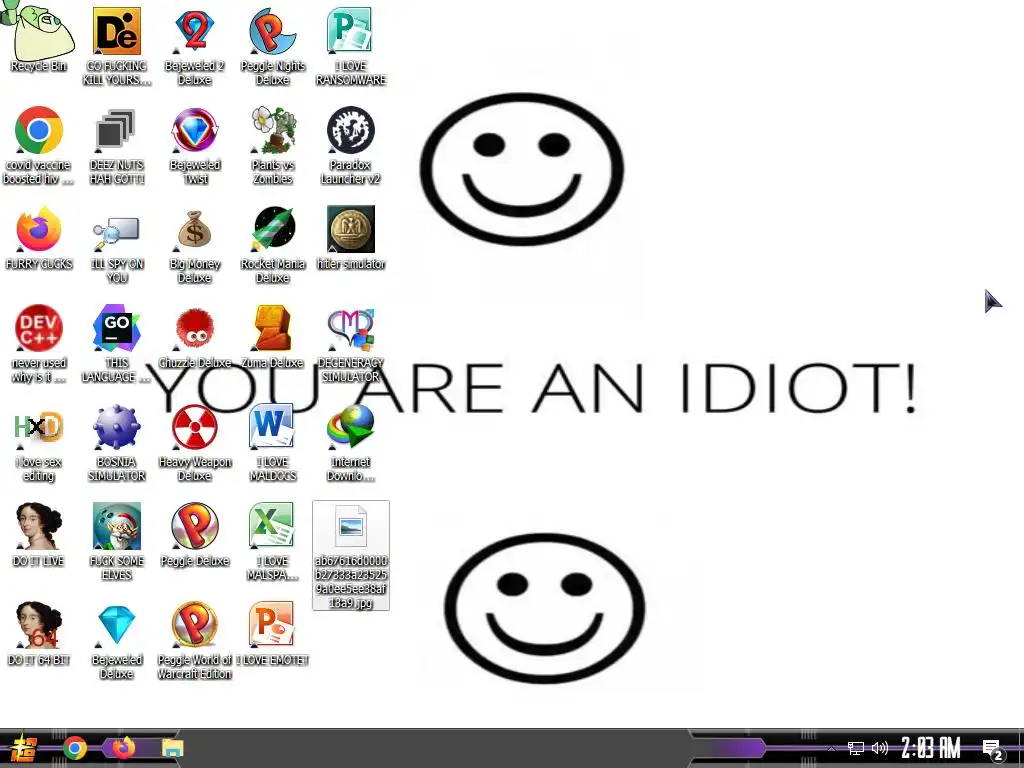This screenshot has width=1024, height=768.
Task: Open the Internet Download Manager shortcut
Action: click(351, 443)
